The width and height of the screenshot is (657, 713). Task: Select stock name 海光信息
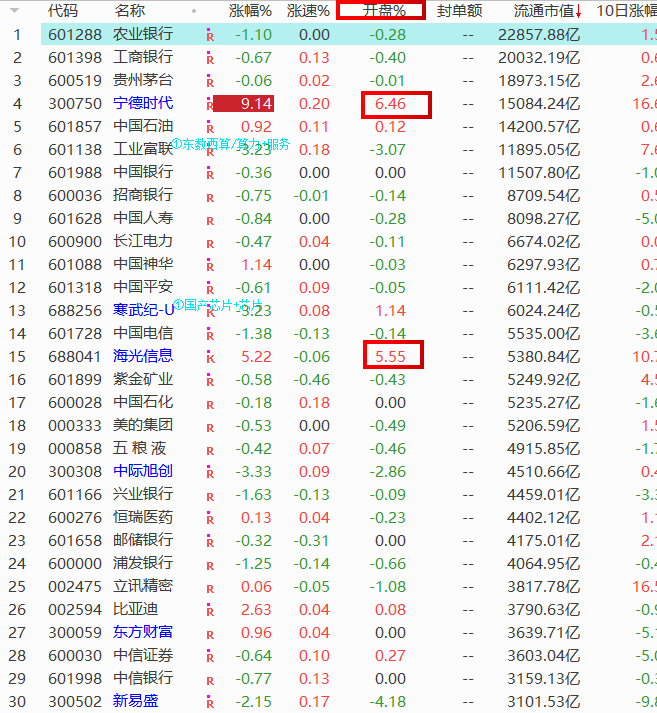click(143, 356)
